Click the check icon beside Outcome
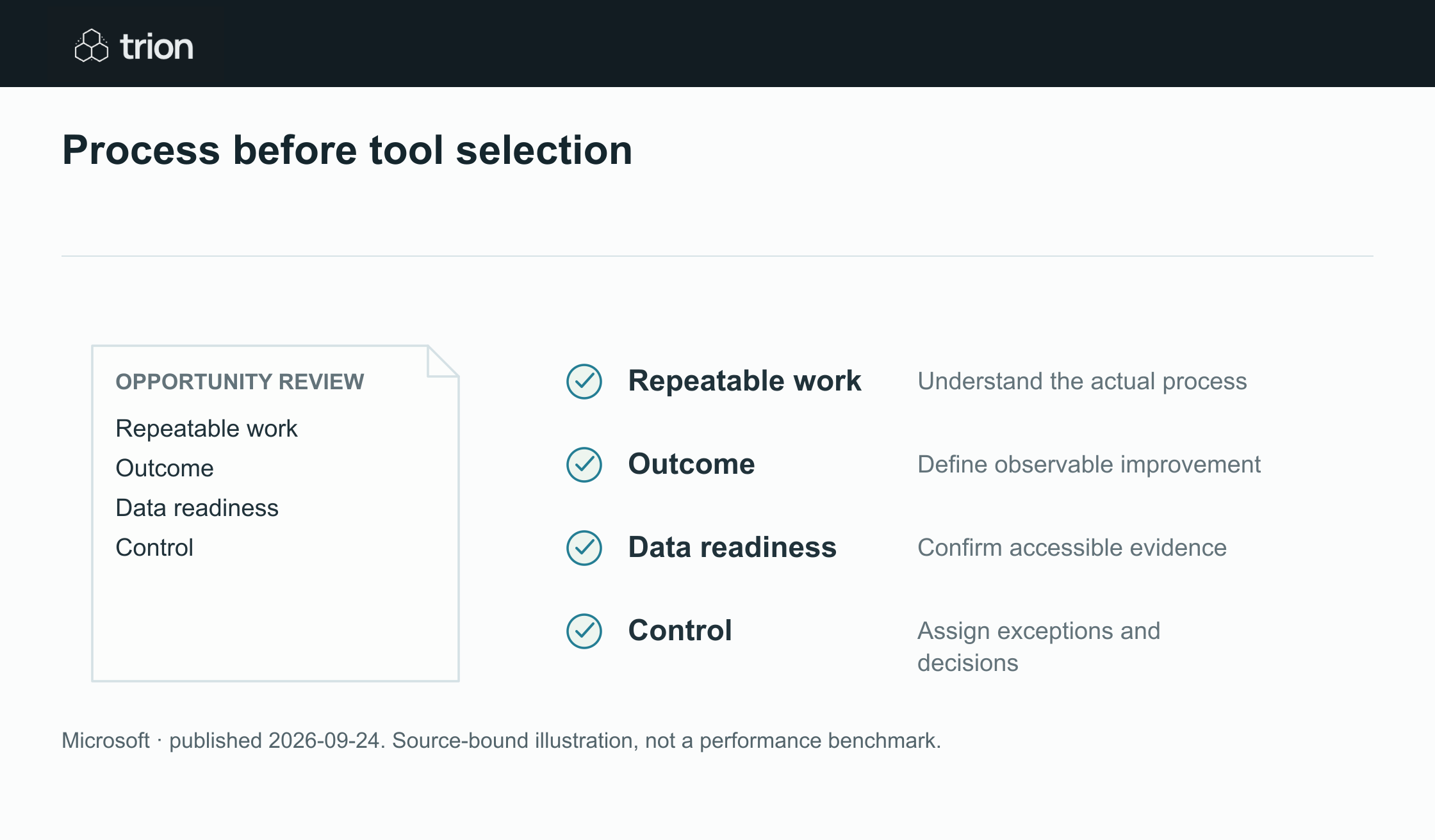 click(584, 465)
